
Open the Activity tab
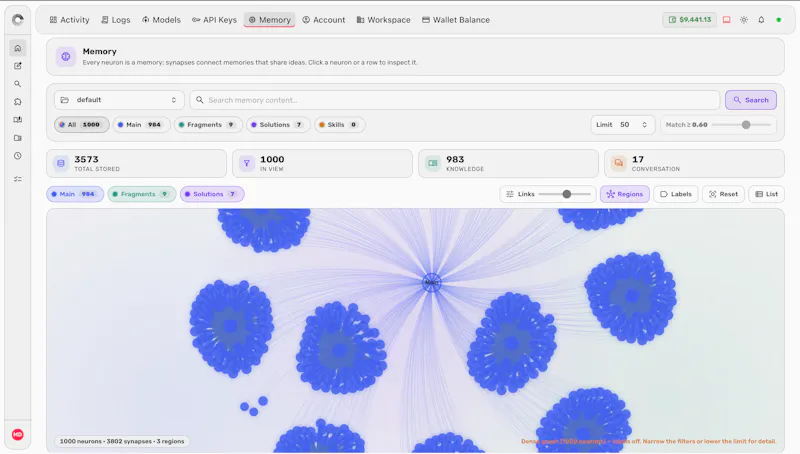point(69,20)
